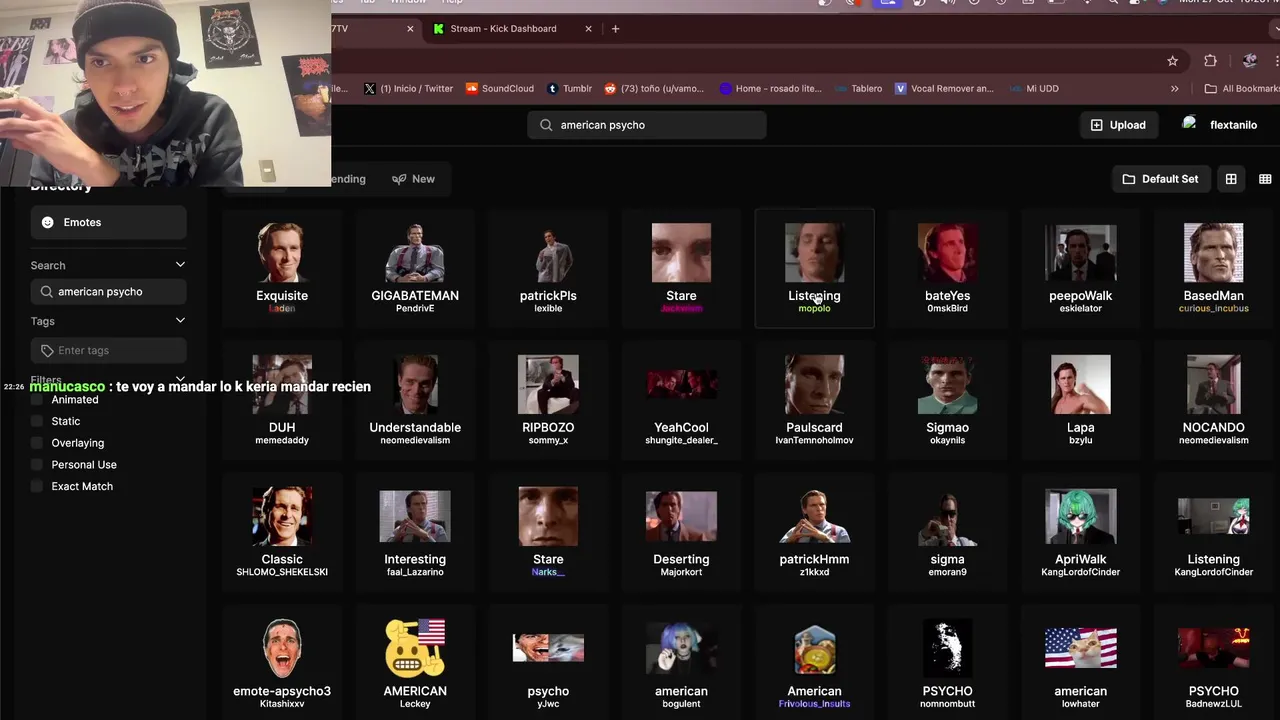Open the All Bookmarks folder
The image size is (1280, 720).
click(x=1242, y=89)
